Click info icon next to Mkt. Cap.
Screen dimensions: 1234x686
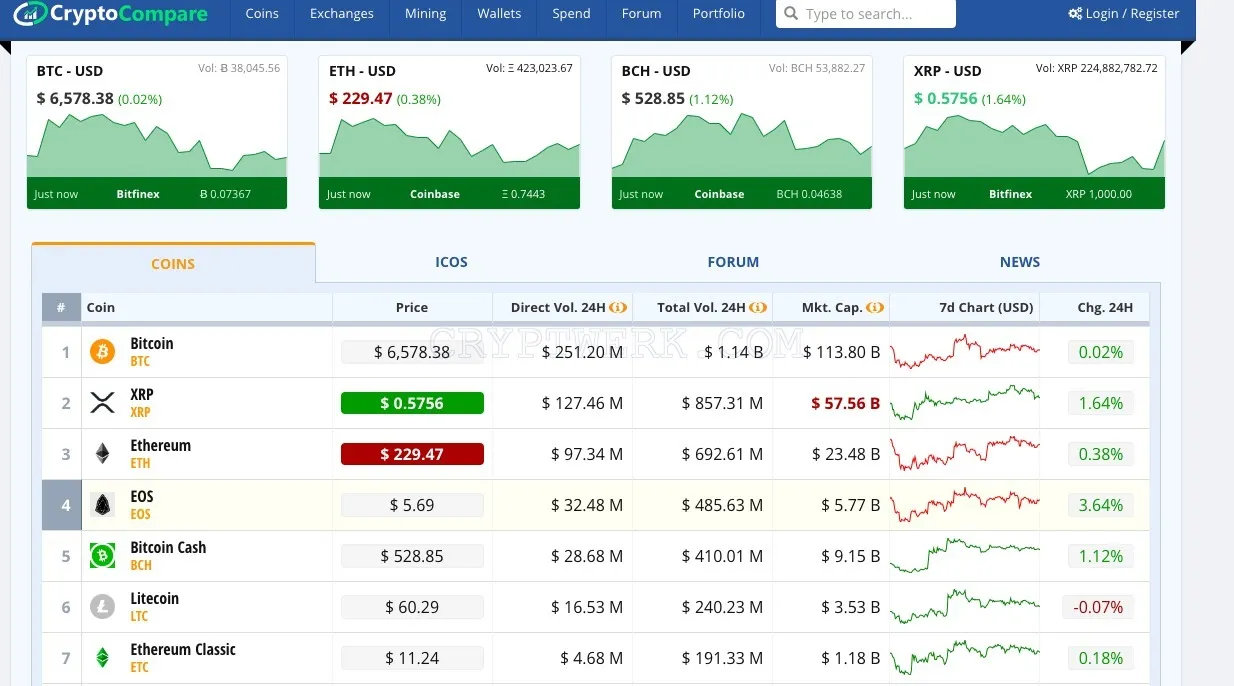[874, 308]
